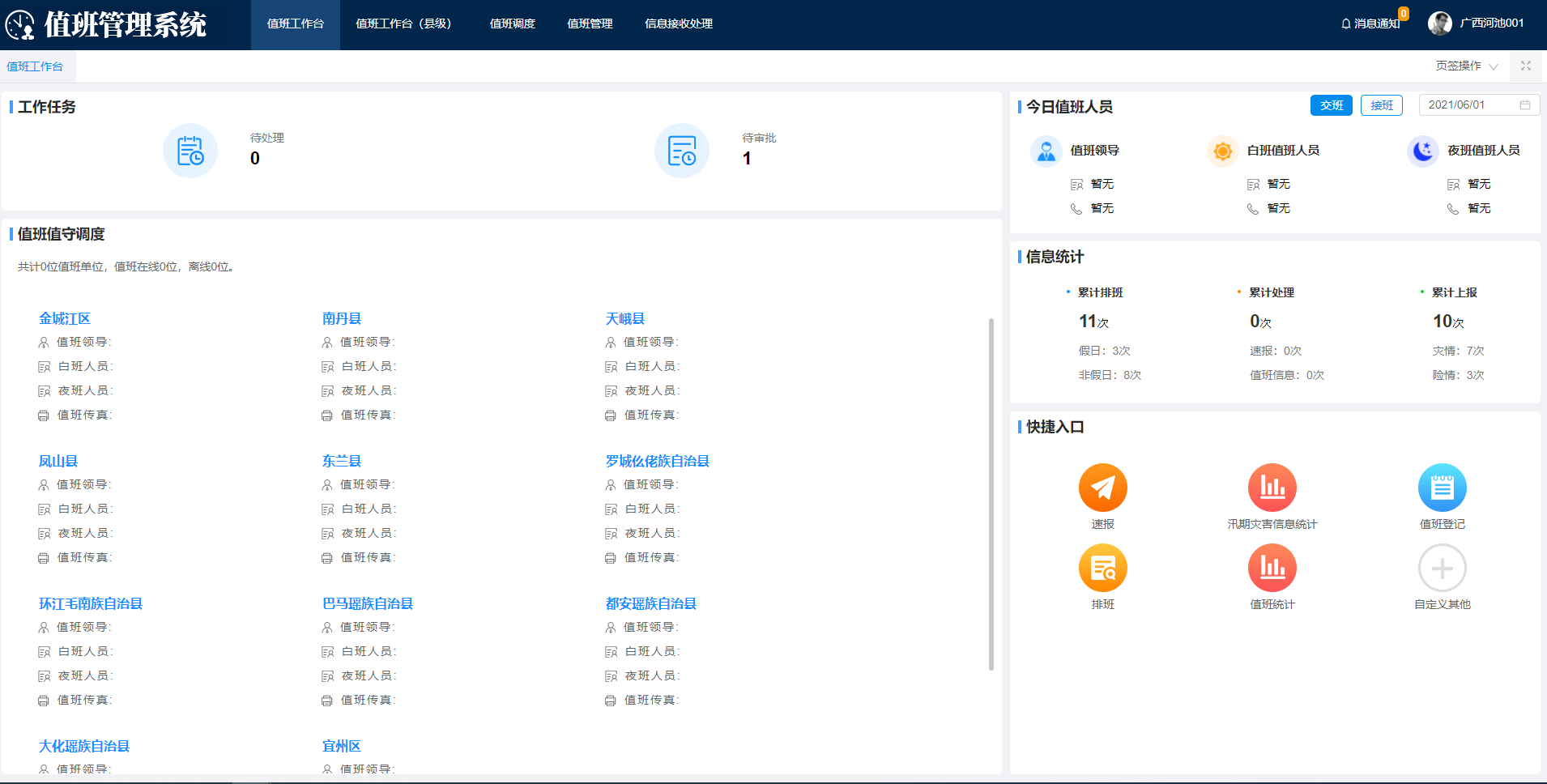The height and width of the screenshot is (784, 1547).
Task: Click the 待审批 approval icon
Action: pos(682,151)
